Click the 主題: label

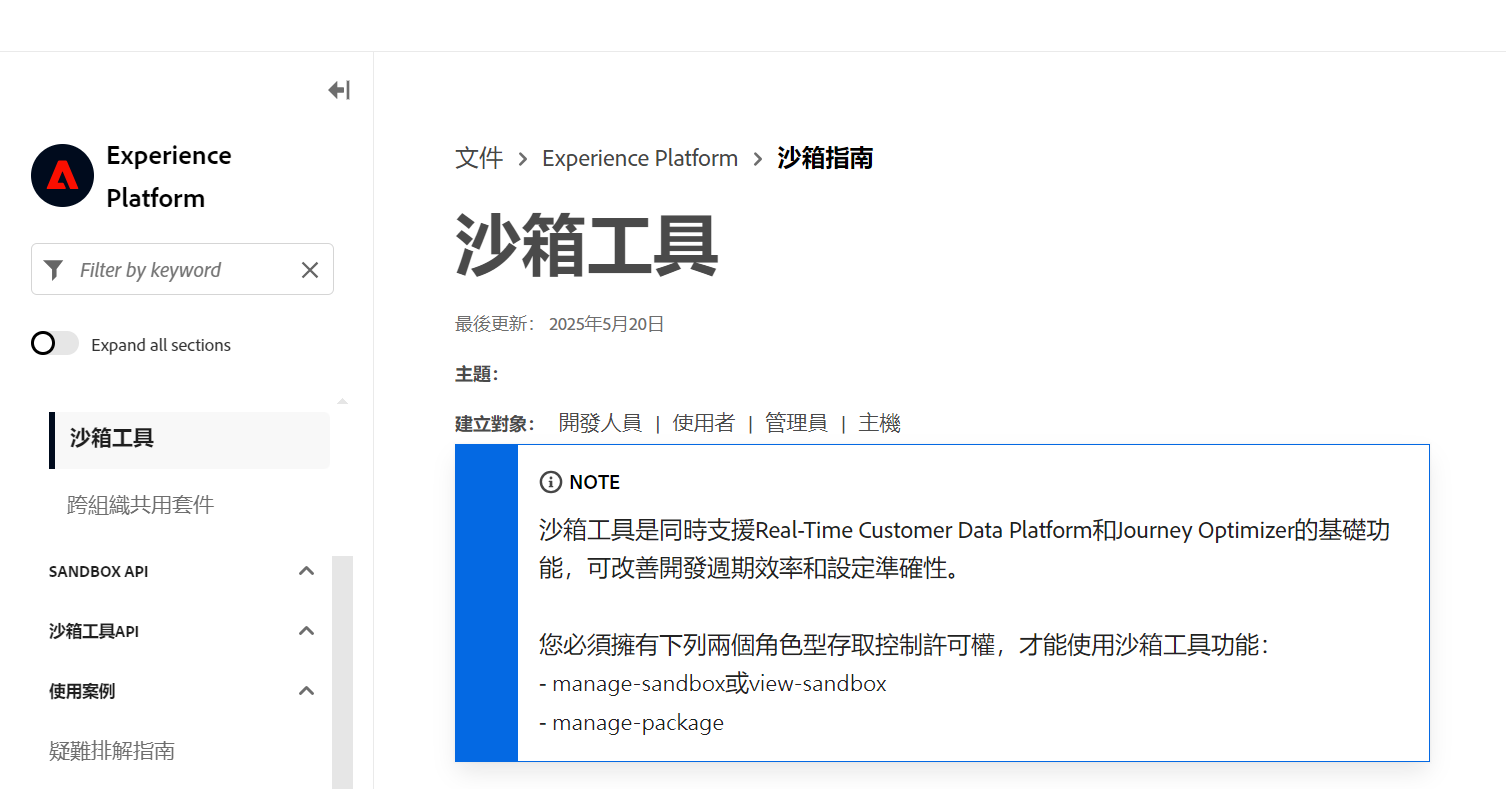click(477, 374)
